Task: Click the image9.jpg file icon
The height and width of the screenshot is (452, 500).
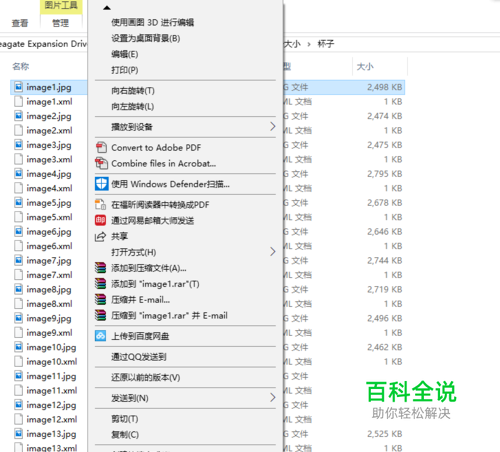Action: click(x=19, y=318)
